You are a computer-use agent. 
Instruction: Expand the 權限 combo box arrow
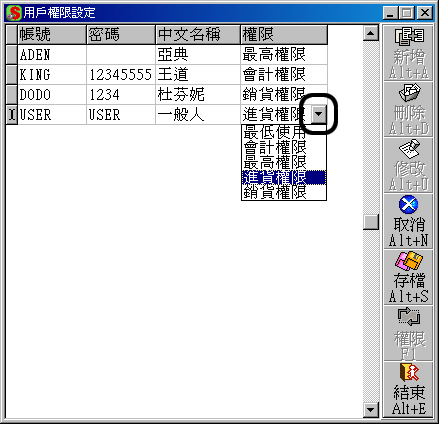coord(319,114)
